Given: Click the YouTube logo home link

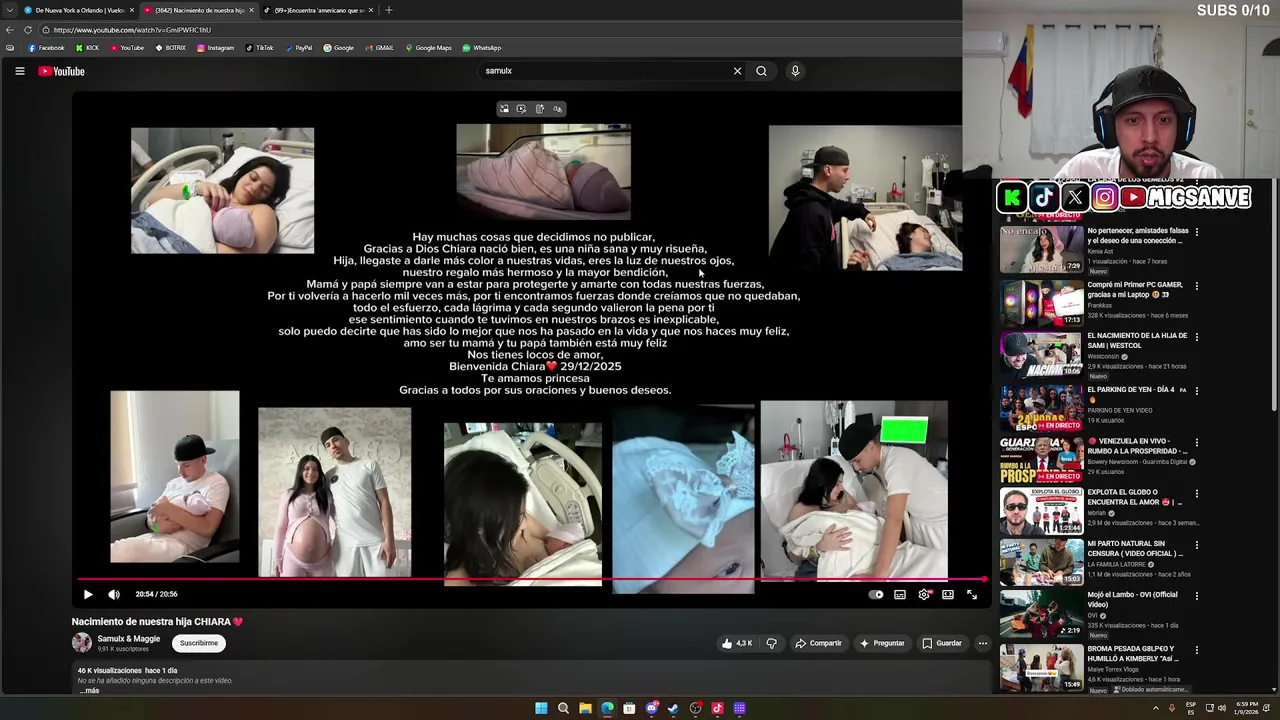Looking at the screenshot, I should [61, 71].
